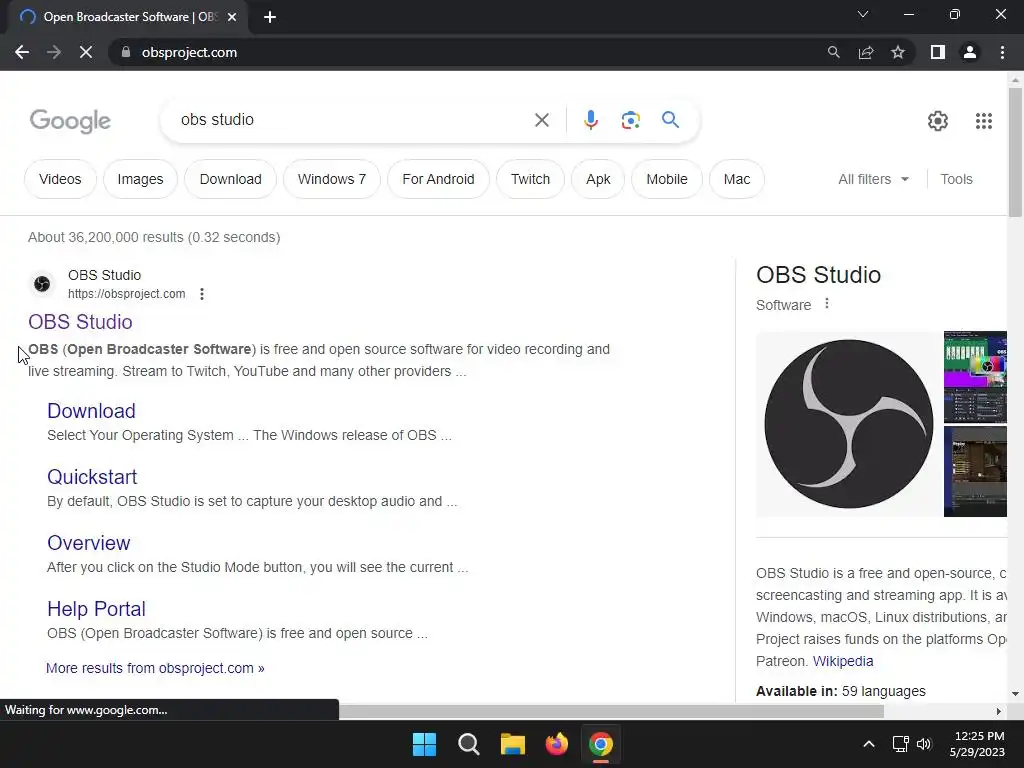Click the browser forward arrow
Screen dimensions: 1024x768
[x=54, y=52]
